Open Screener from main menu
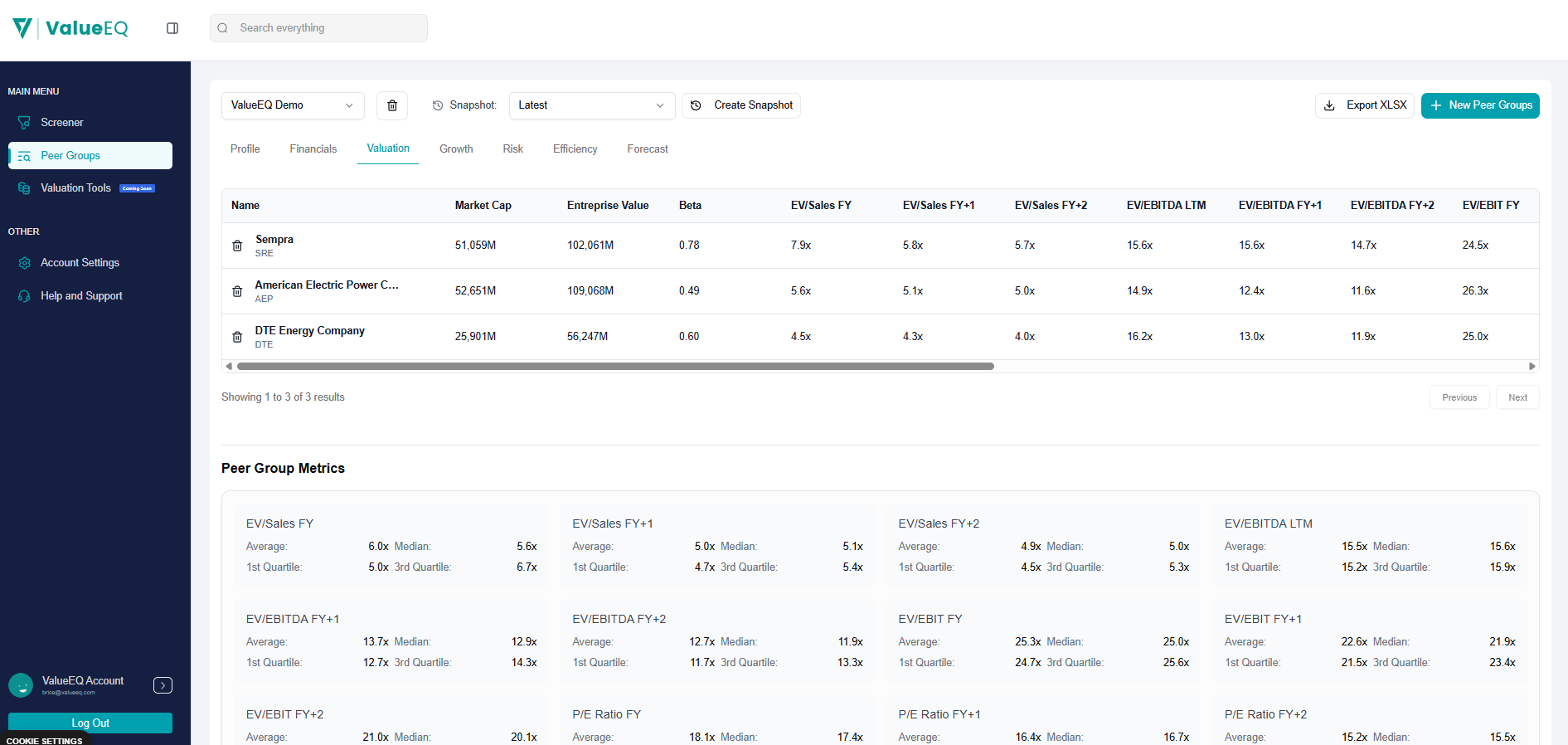The width and height of the screenshot is (1568, 745). (x=90, y=123)
